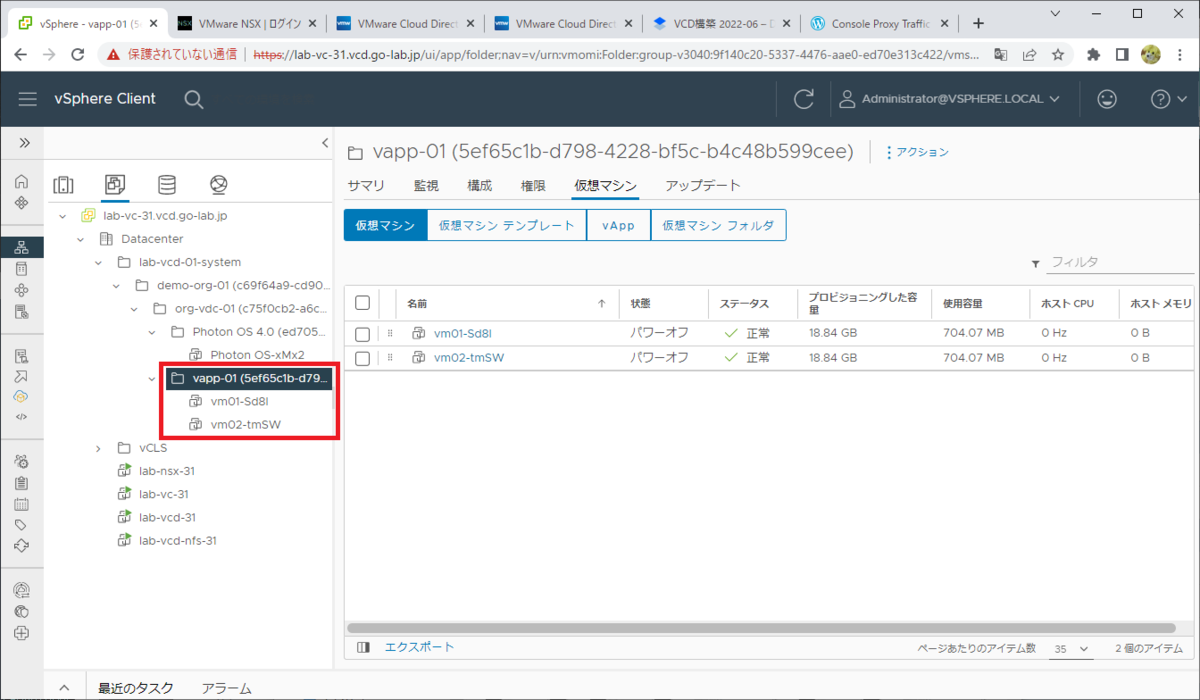Viewport: 1200px width, 700px height.
Task: Refresh the vSphere Client view
Action: (x=803, y=99)
